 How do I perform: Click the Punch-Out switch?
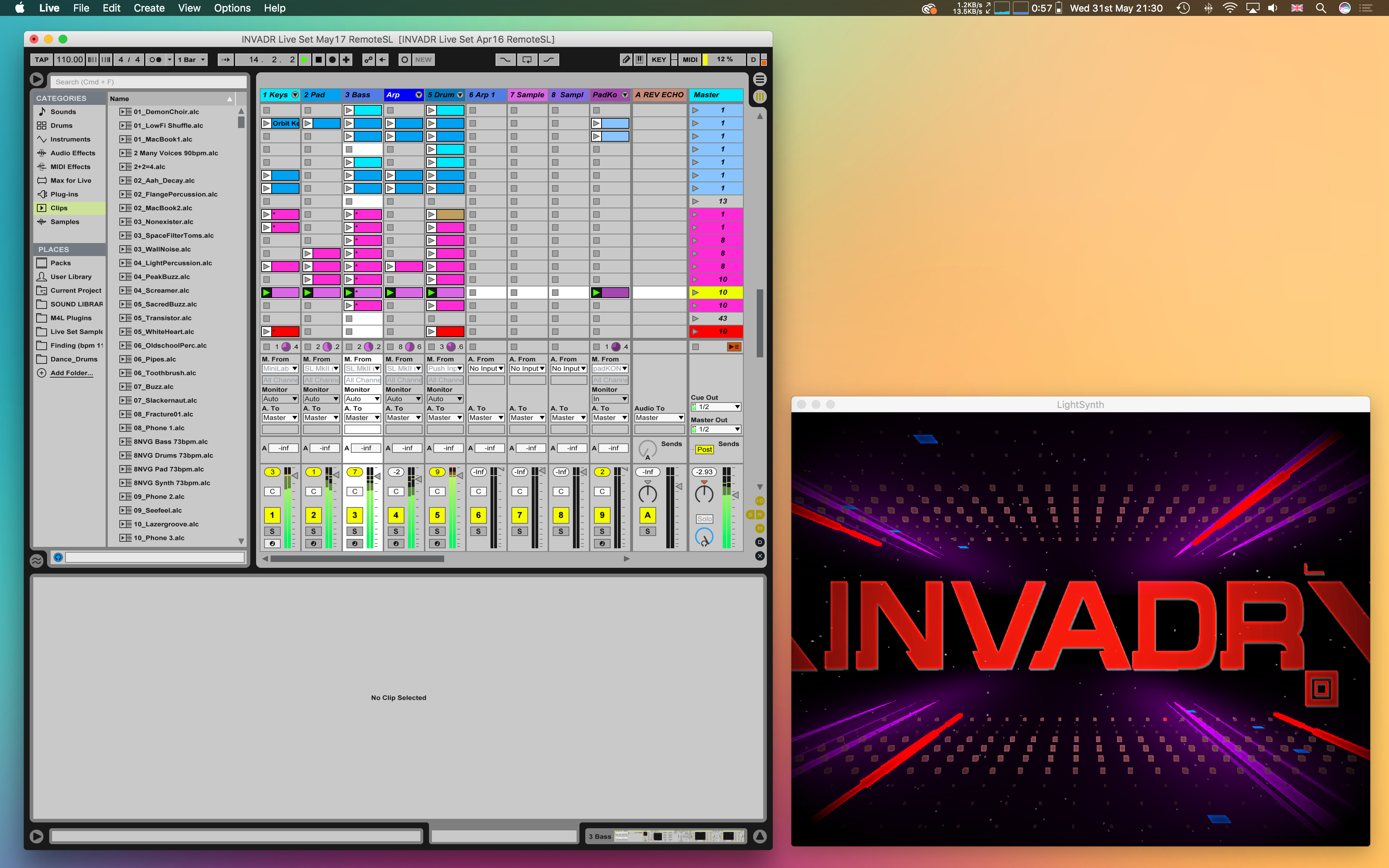pyautogui.click(x=549, y=60)
